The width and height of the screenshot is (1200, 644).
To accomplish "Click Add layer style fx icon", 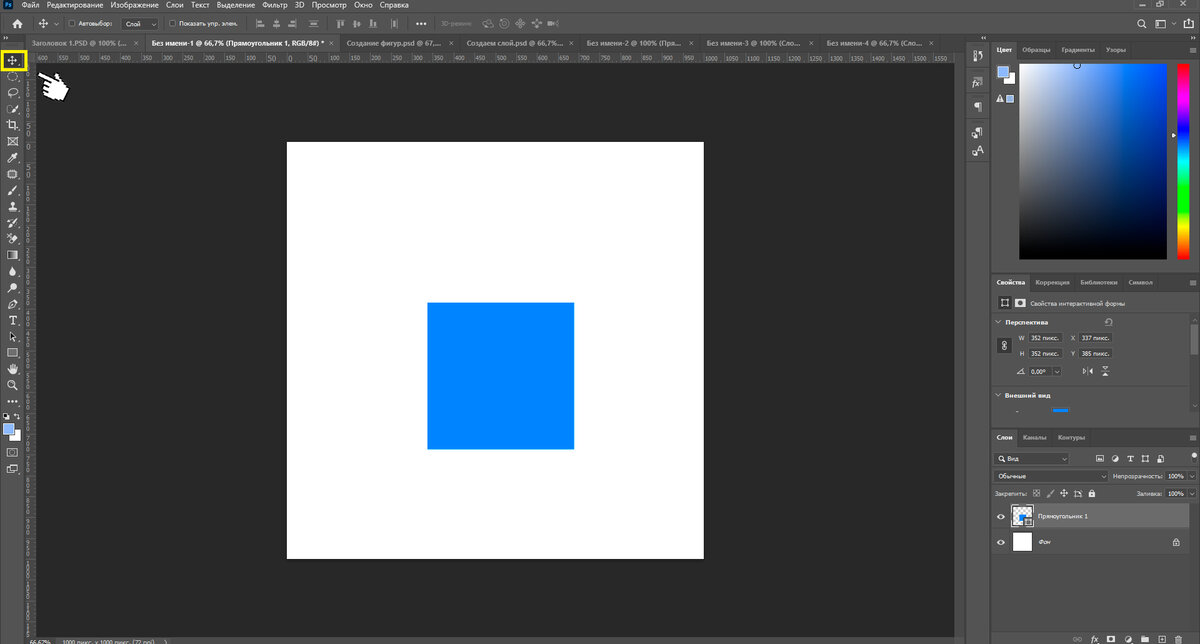I will pyautogui.click(x=1095, y=637).
